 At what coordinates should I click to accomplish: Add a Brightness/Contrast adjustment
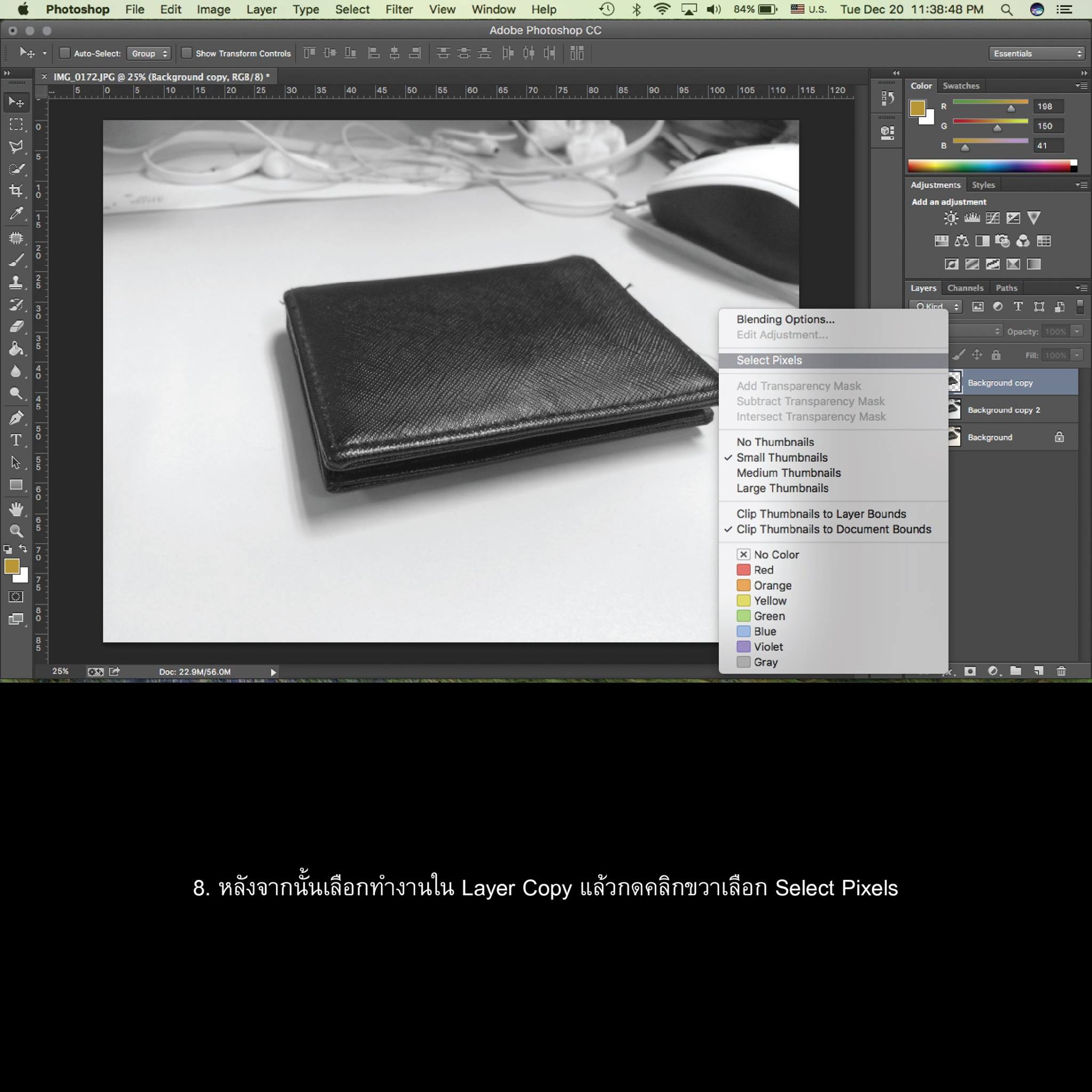coord(951,218)
